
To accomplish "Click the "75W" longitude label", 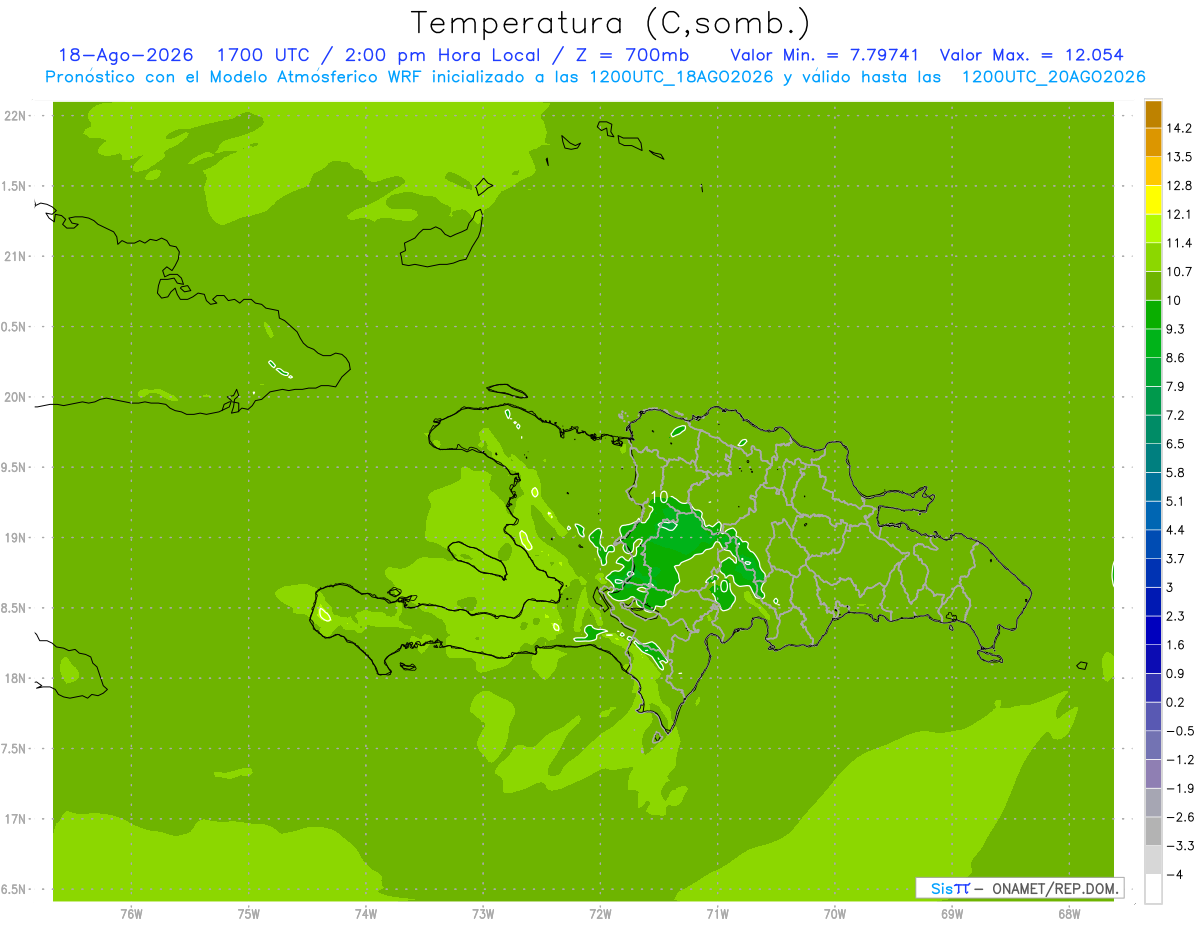I will (248, 914).
